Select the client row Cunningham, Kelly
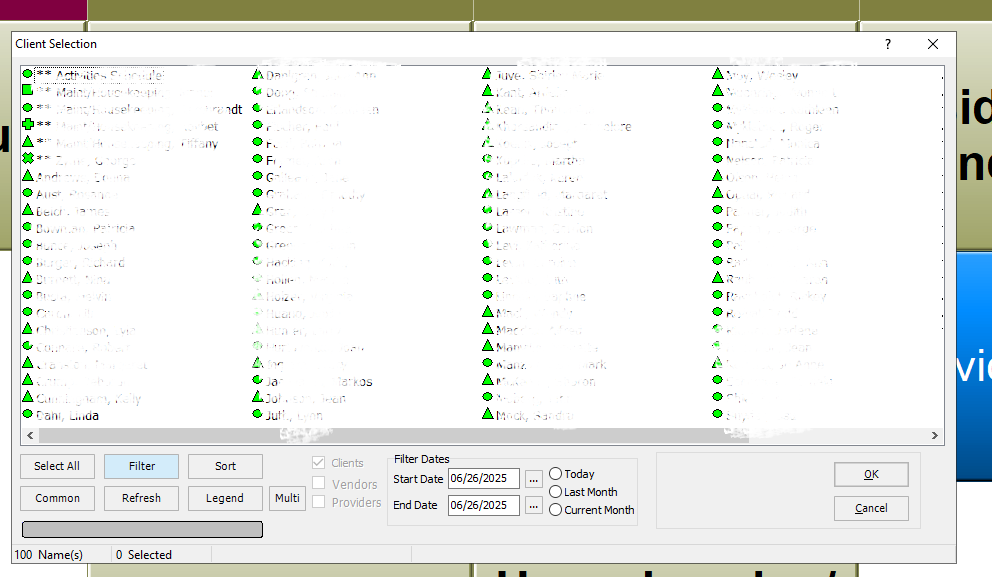This screenshot has height=577, width=992. tap(89, 399)
